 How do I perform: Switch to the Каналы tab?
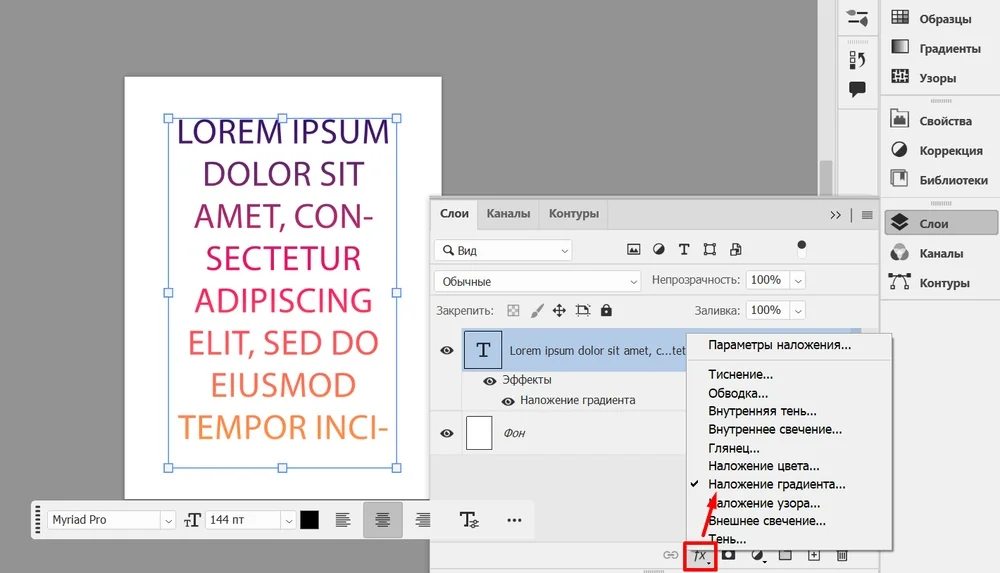point(509,214)
